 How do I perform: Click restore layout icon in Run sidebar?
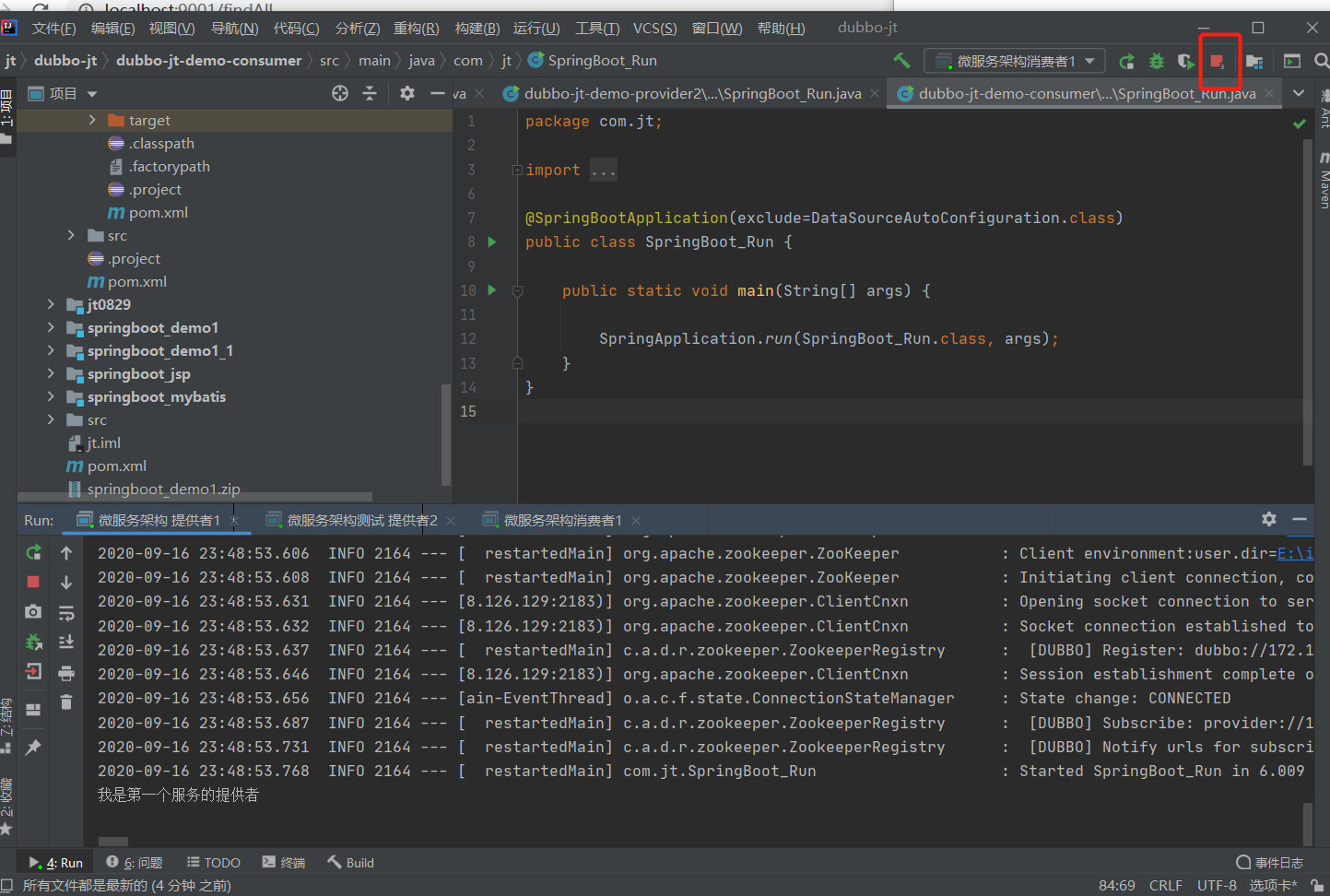tap(33, 710)
